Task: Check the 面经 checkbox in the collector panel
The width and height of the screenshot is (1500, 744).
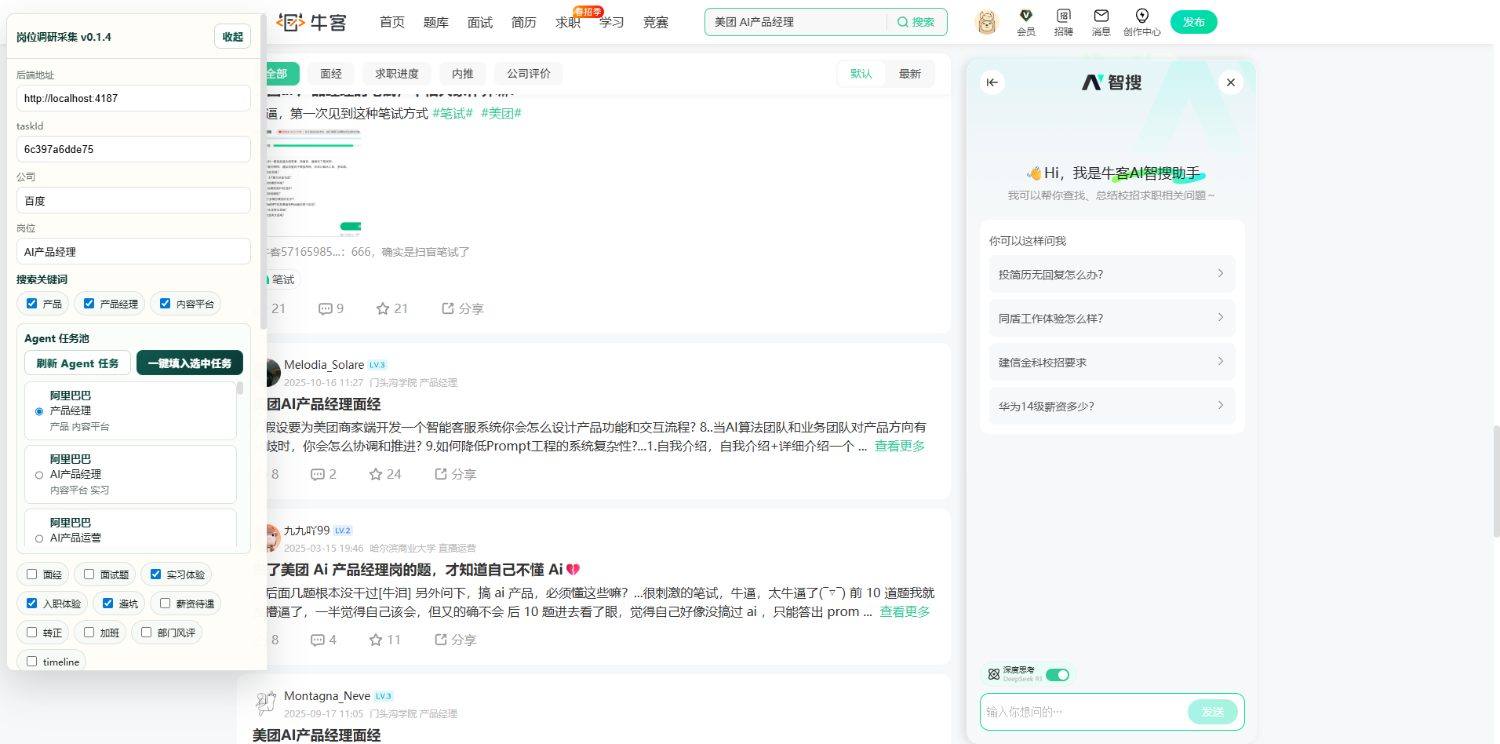Action: pyautogui.click(x=32, y=575)
